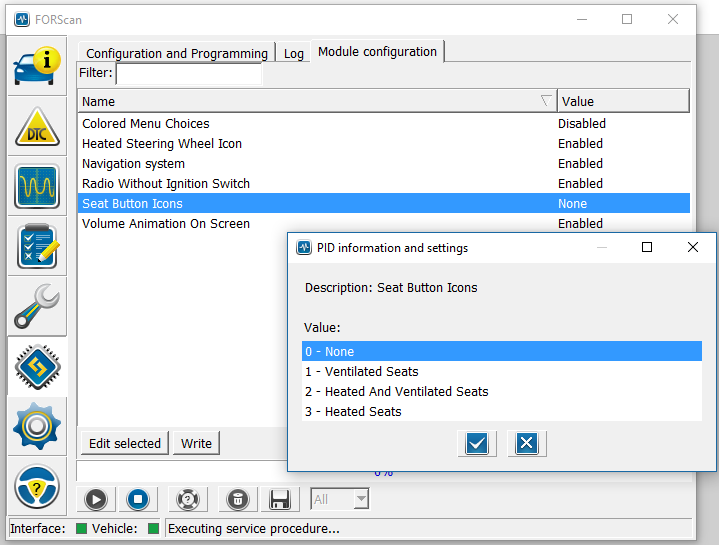
Task: Switch to Configuration and Programming tab
Action: 177,53
